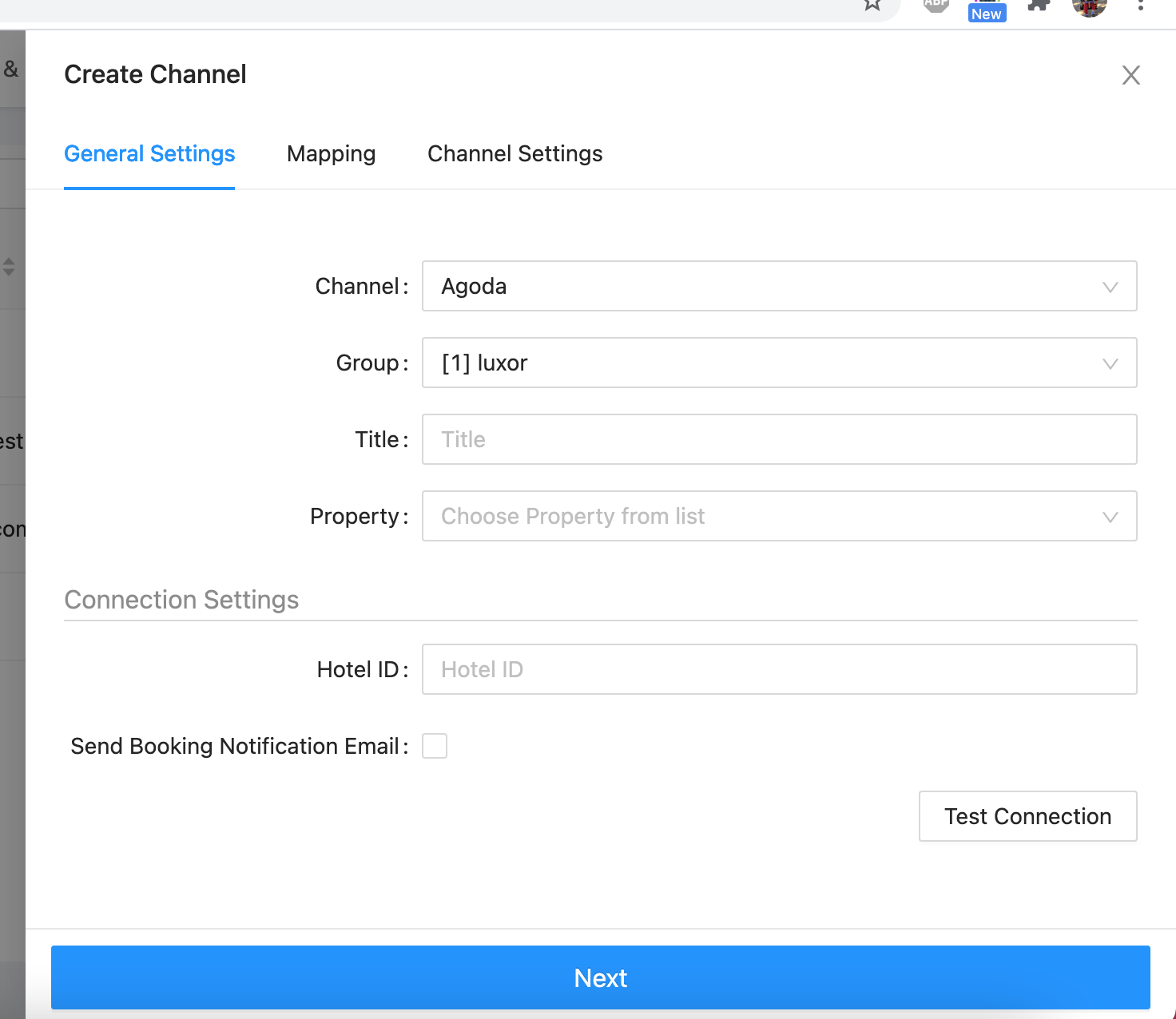Screen dimensions: 1176x1019
Task: Click the column sort arrows behind the drawer
Action: [x=9, y=267]
